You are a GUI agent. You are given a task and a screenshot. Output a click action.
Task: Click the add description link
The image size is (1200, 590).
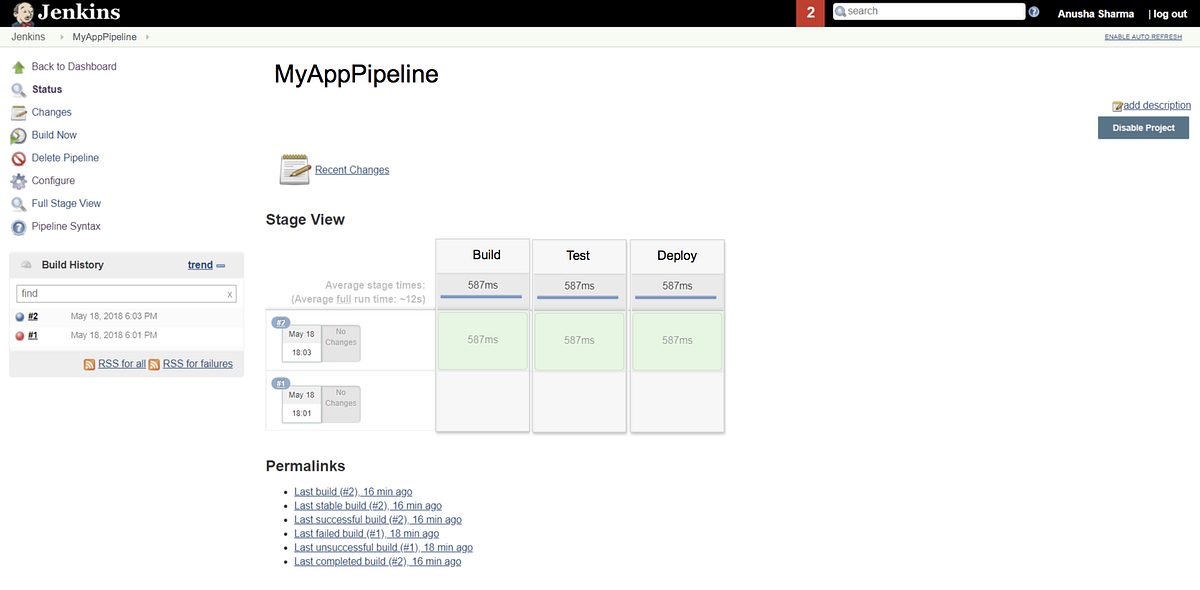(1157, 105)
